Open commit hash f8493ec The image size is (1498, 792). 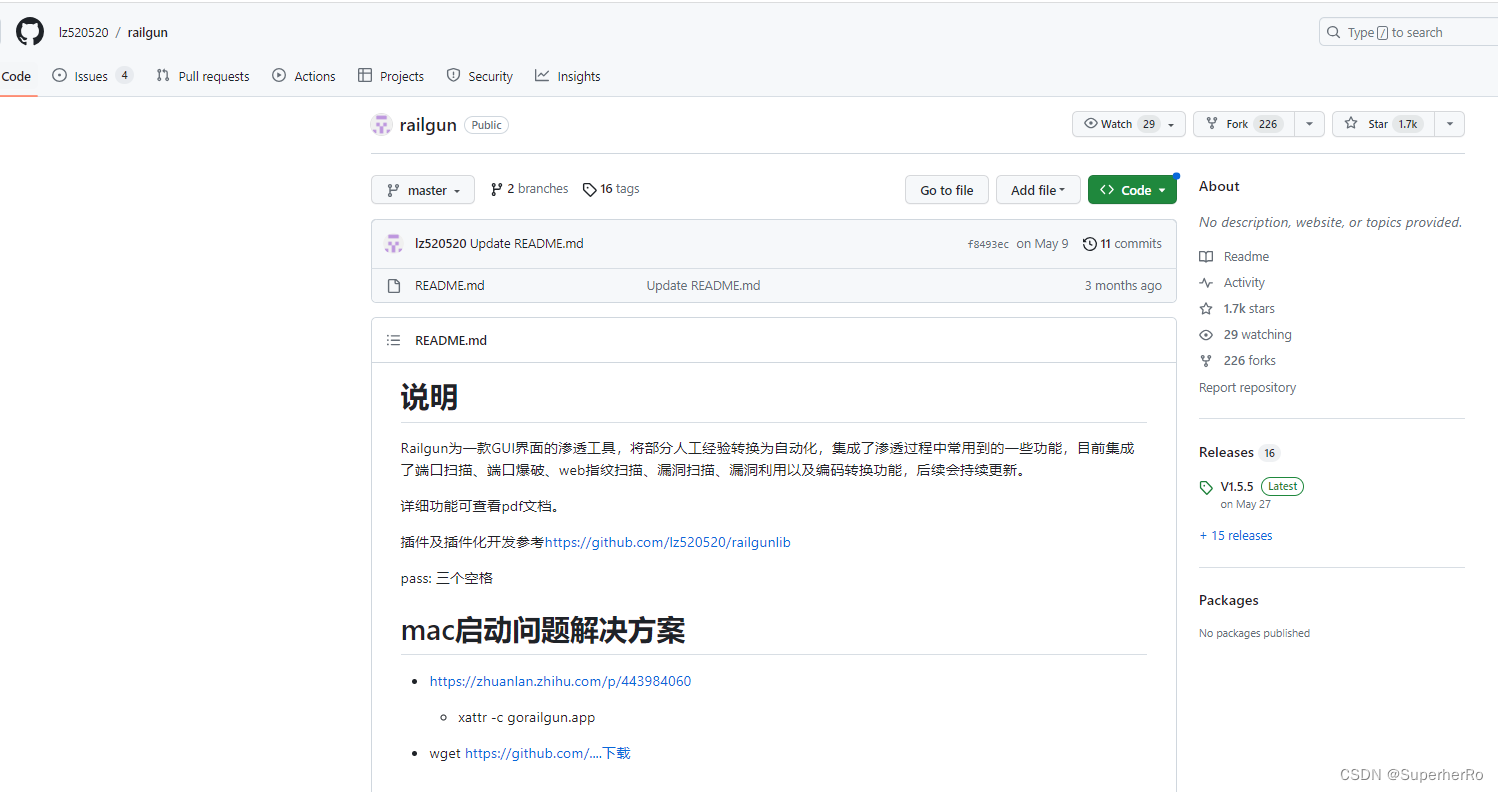pyautogui.click(x=988, y=244)
